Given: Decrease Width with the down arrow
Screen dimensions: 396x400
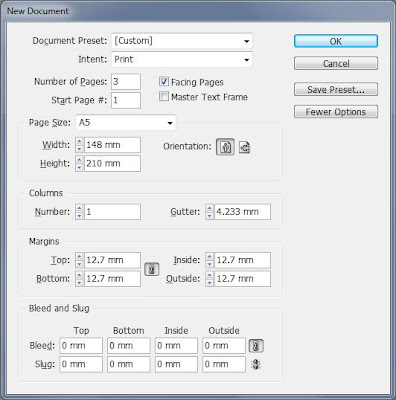Looking at the screenshot, I should pyautogui.click(x=79, y=149).
